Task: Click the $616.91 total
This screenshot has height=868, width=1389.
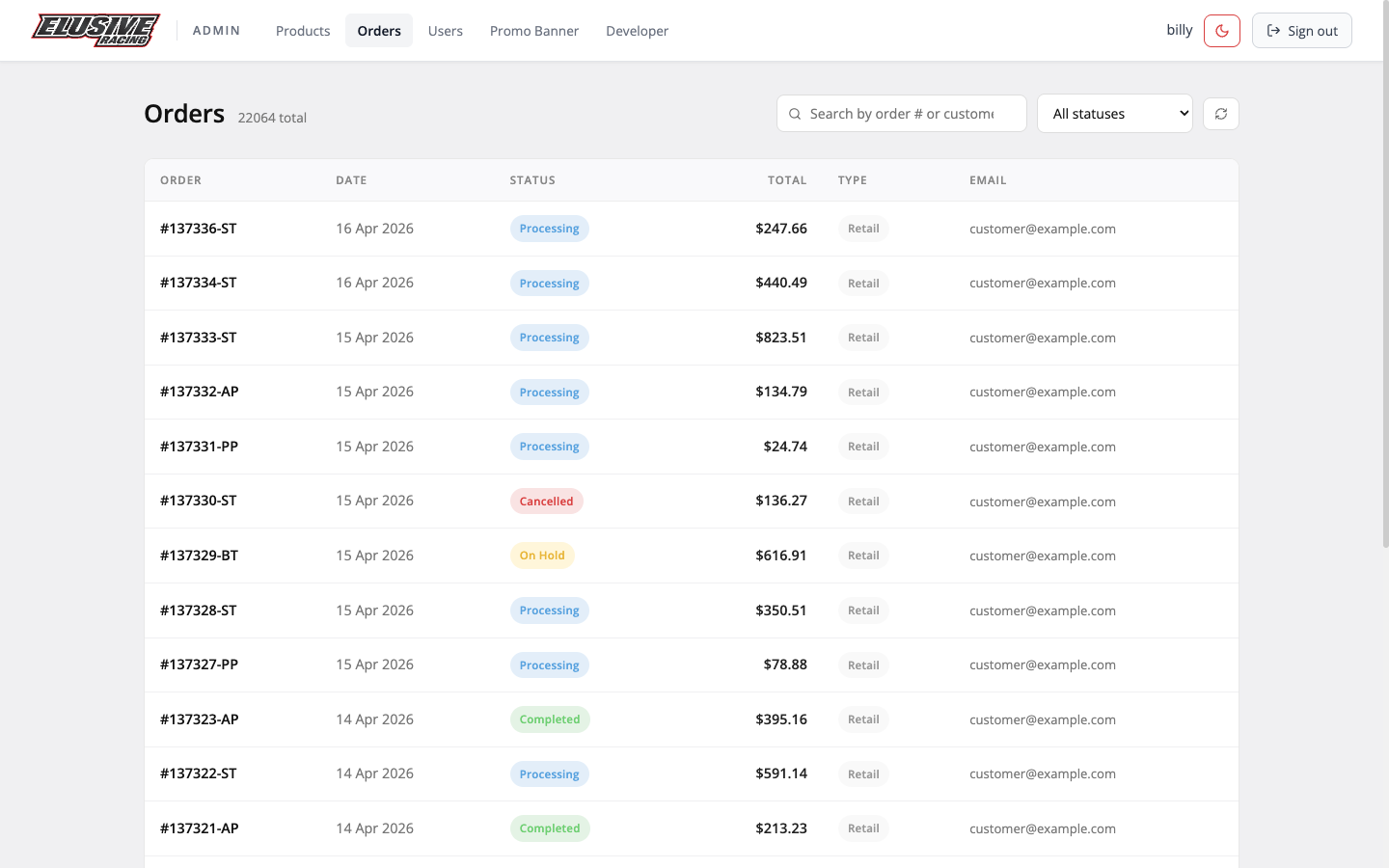Action: (x=781, y=556)
